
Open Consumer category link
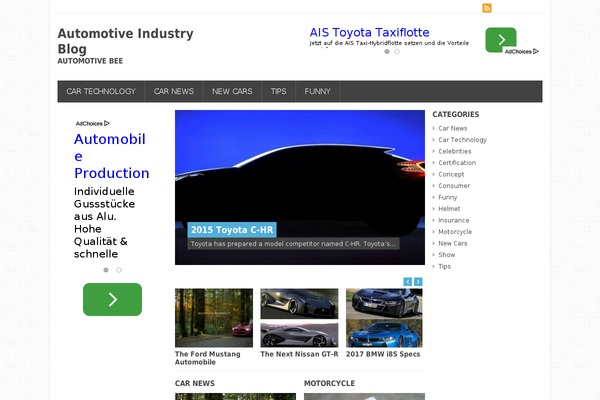[454, 186]
